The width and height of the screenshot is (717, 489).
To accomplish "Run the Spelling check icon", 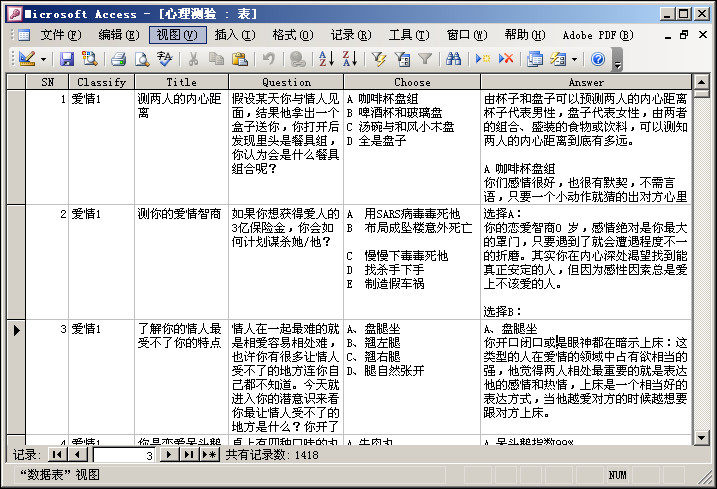I will 165,59.
